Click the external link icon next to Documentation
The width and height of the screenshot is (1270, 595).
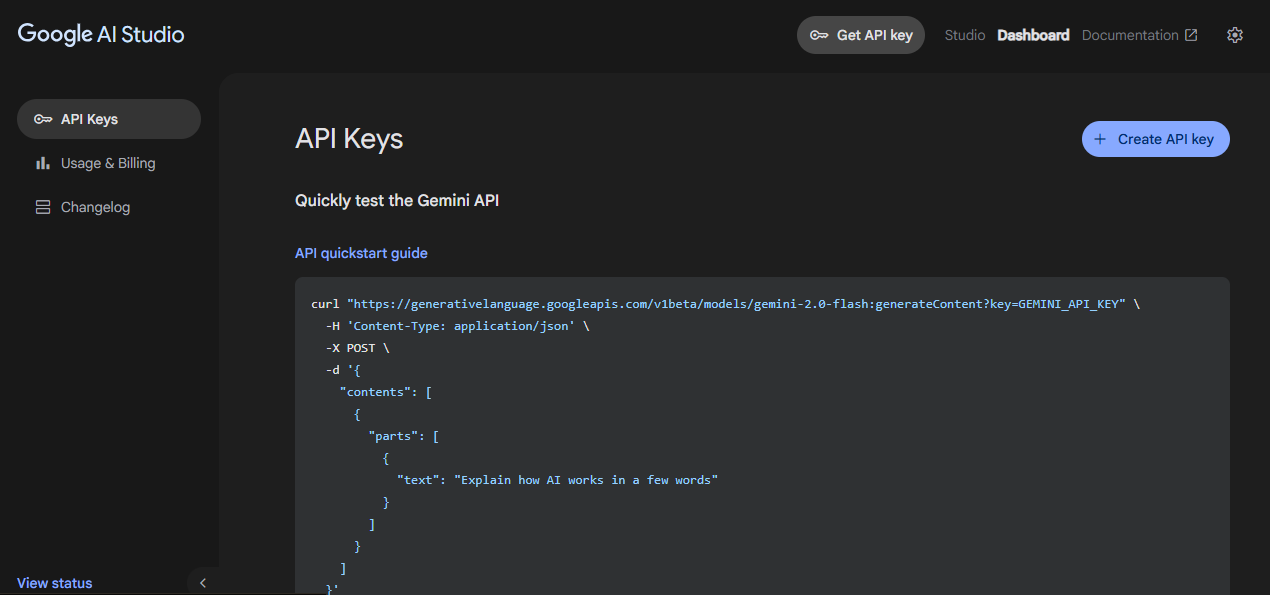pyautogui.click(x=1191, y=35)
